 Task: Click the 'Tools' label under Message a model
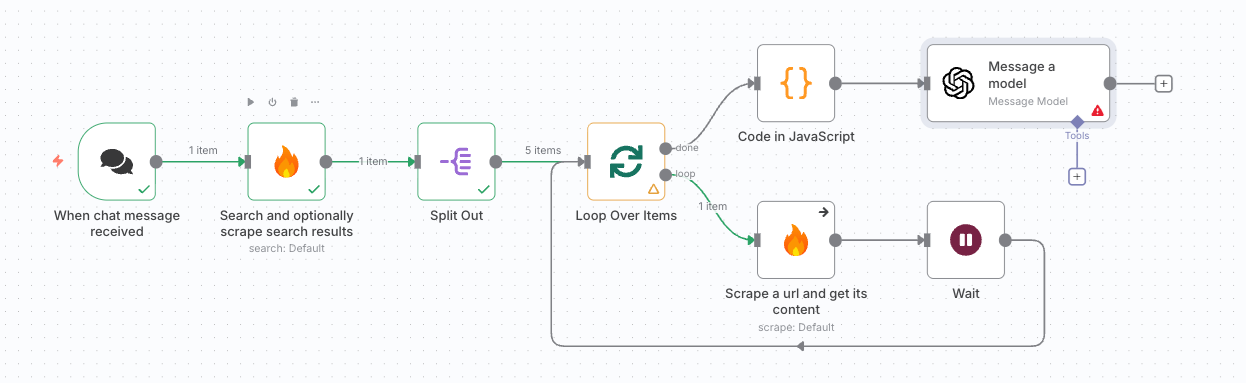pos(1077,136)
